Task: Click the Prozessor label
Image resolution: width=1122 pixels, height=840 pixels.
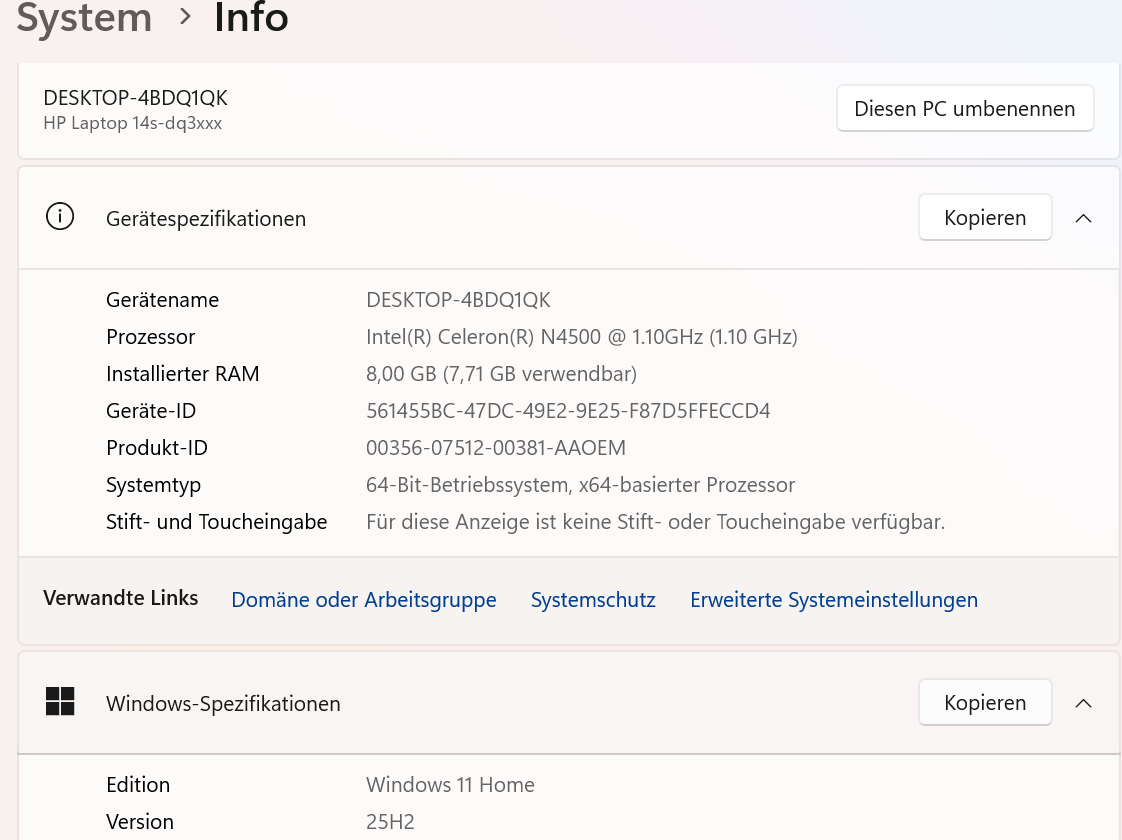Action: click(150, 337)
